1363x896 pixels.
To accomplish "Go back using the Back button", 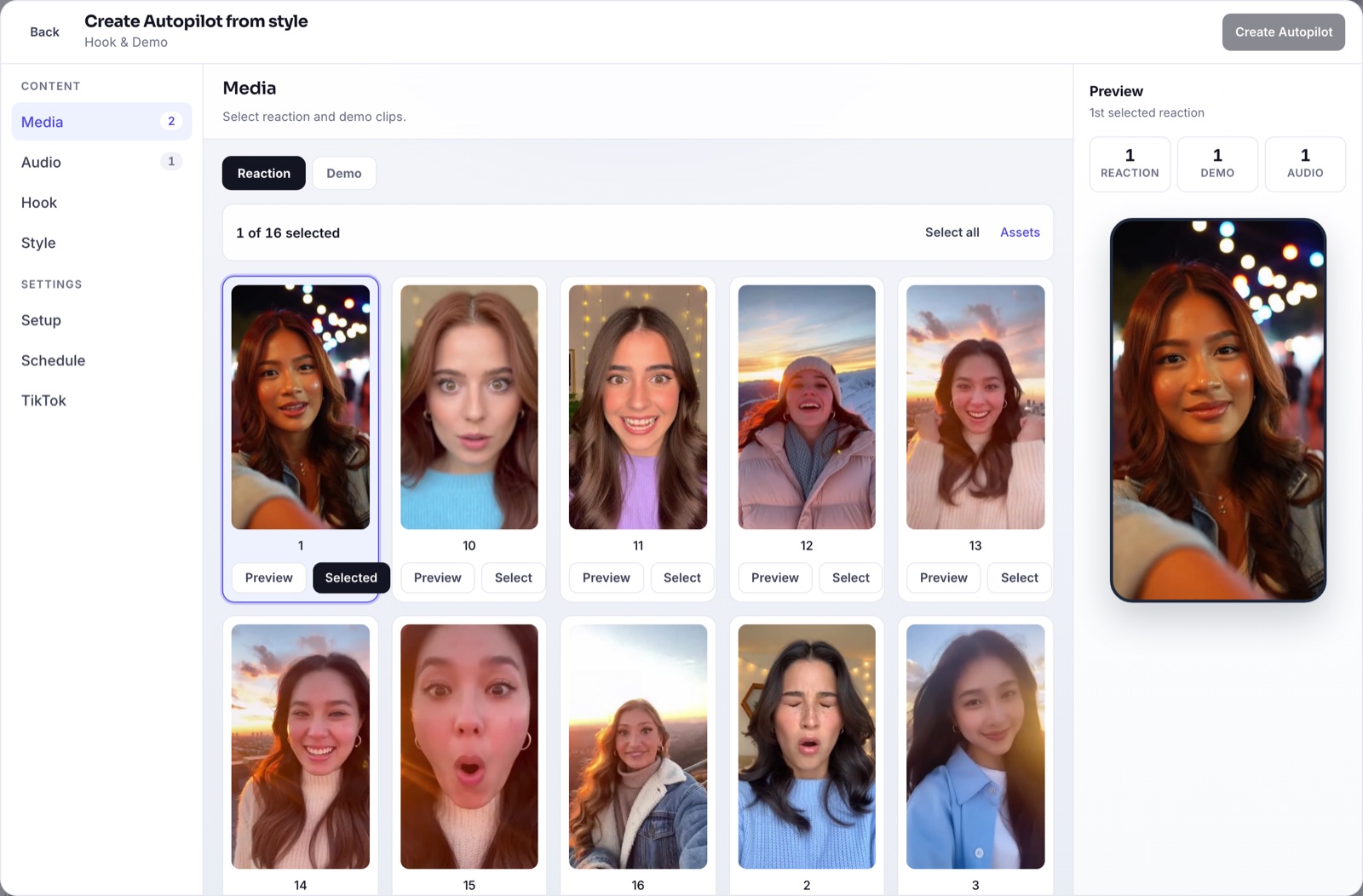I will pyautogui.click(x=44, y=32).
